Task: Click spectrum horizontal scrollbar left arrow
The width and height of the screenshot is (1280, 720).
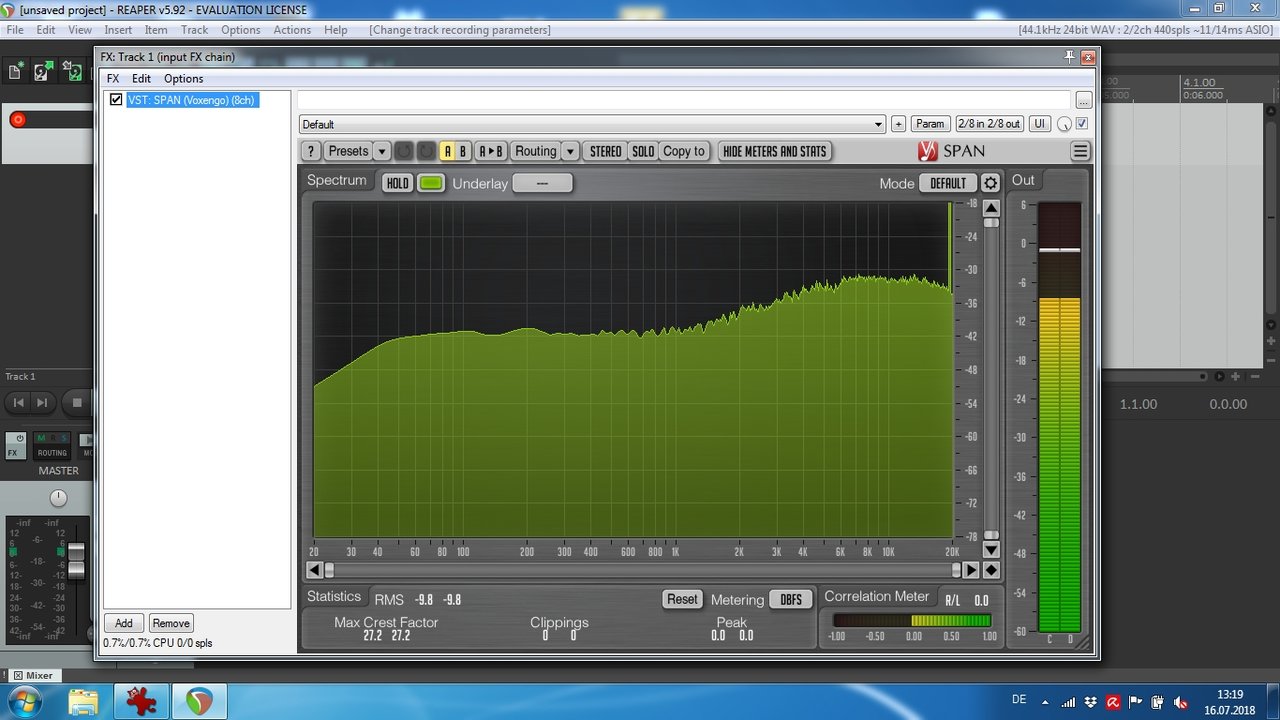Action: [314, 570]
